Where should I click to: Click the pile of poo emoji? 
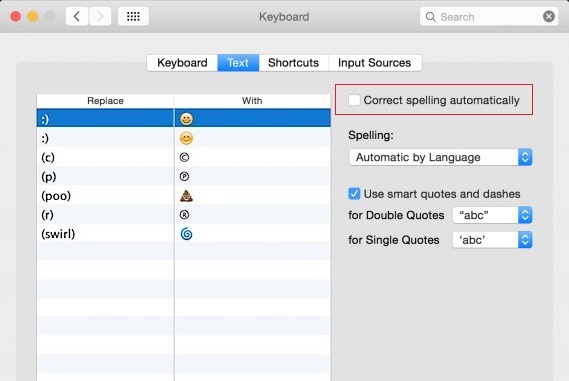pyautogui.click(x=187, y=196)
